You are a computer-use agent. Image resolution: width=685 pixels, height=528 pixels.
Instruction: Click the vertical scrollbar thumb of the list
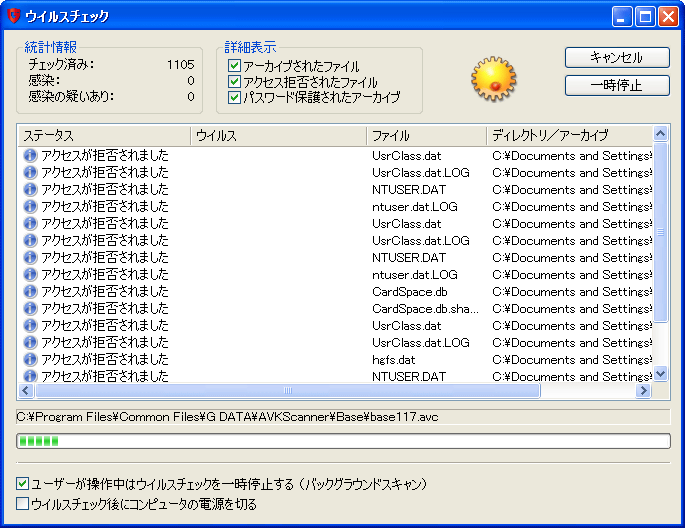point(661,232)
